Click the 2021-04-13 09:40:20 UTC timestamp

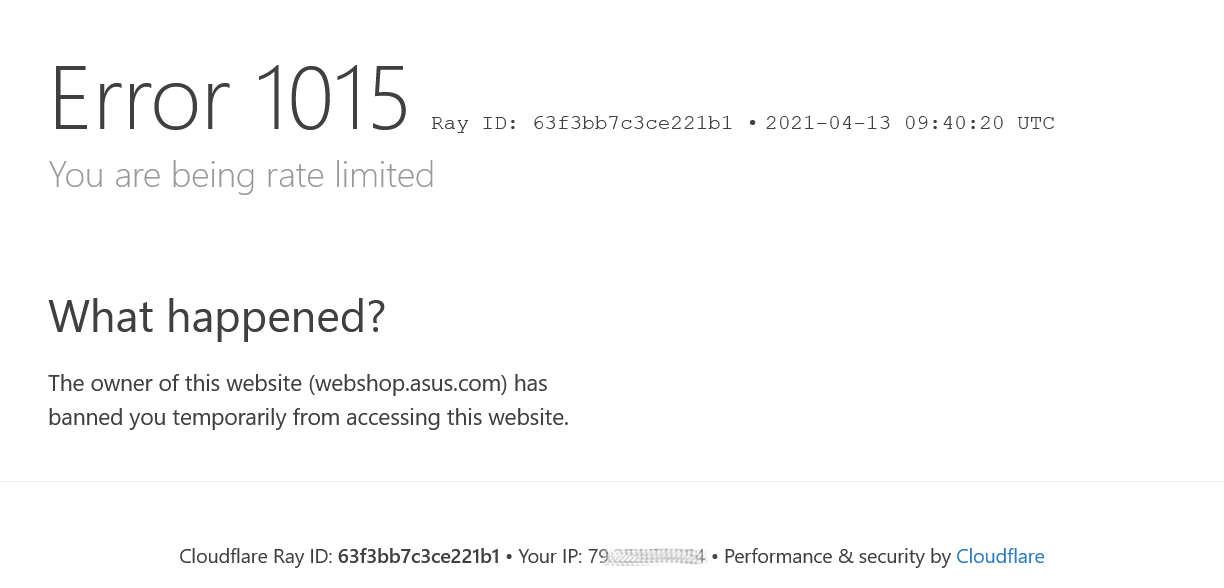[910, 123]
